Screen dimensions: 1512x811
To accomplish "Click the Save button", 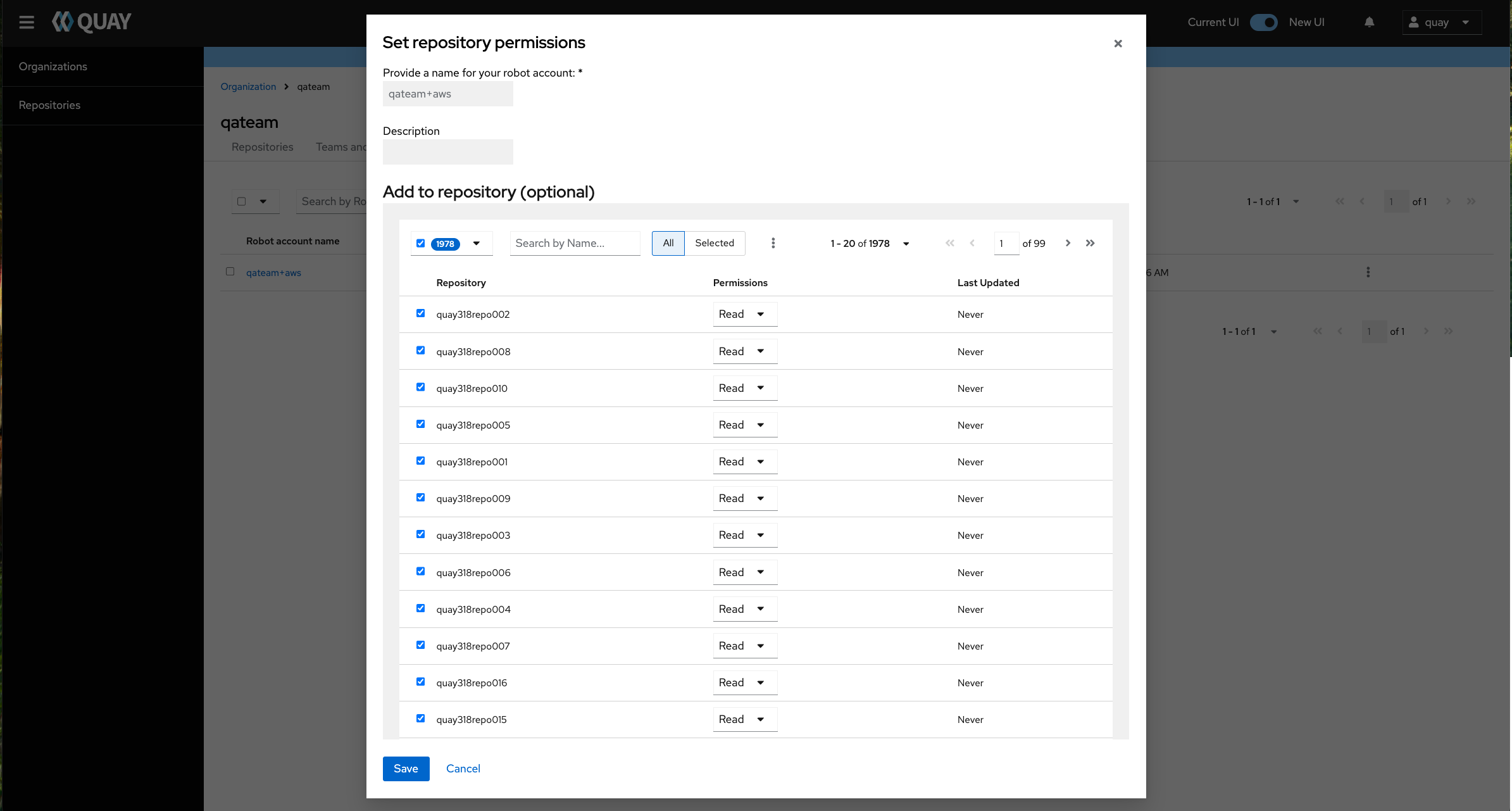I will 406,769.
